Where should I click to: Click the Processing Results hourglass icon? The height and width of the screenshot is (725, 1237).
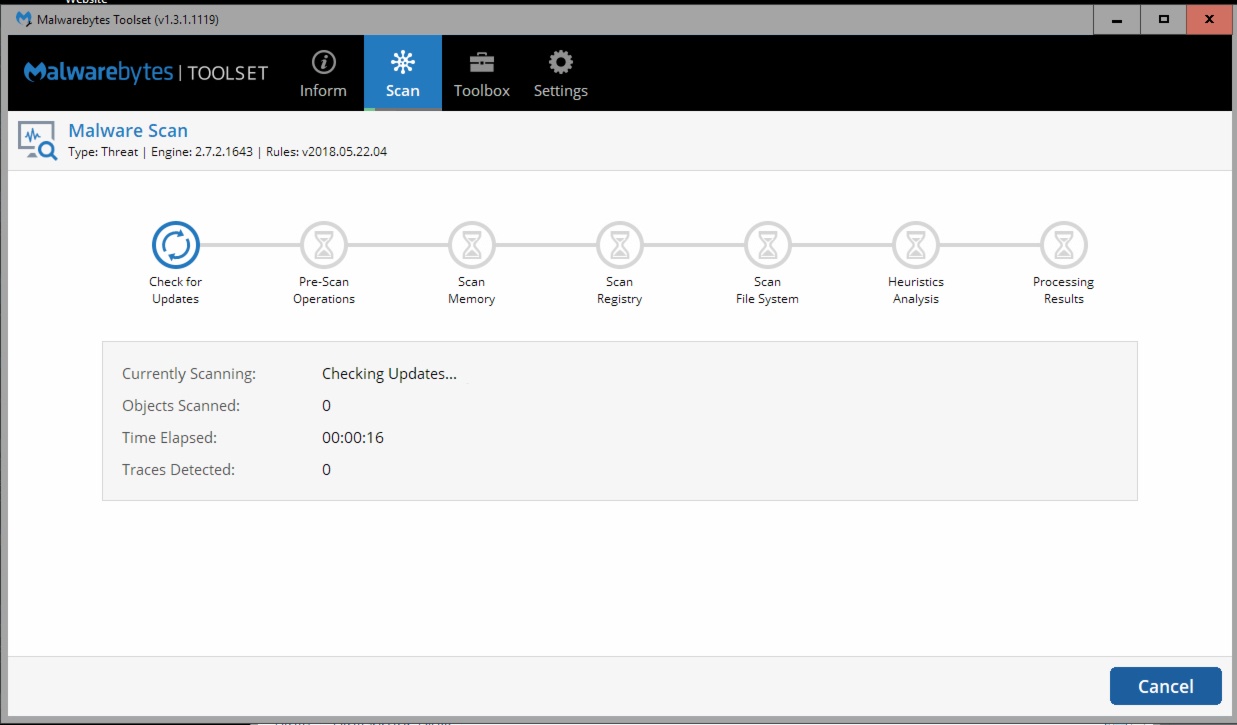[1064, 244]
